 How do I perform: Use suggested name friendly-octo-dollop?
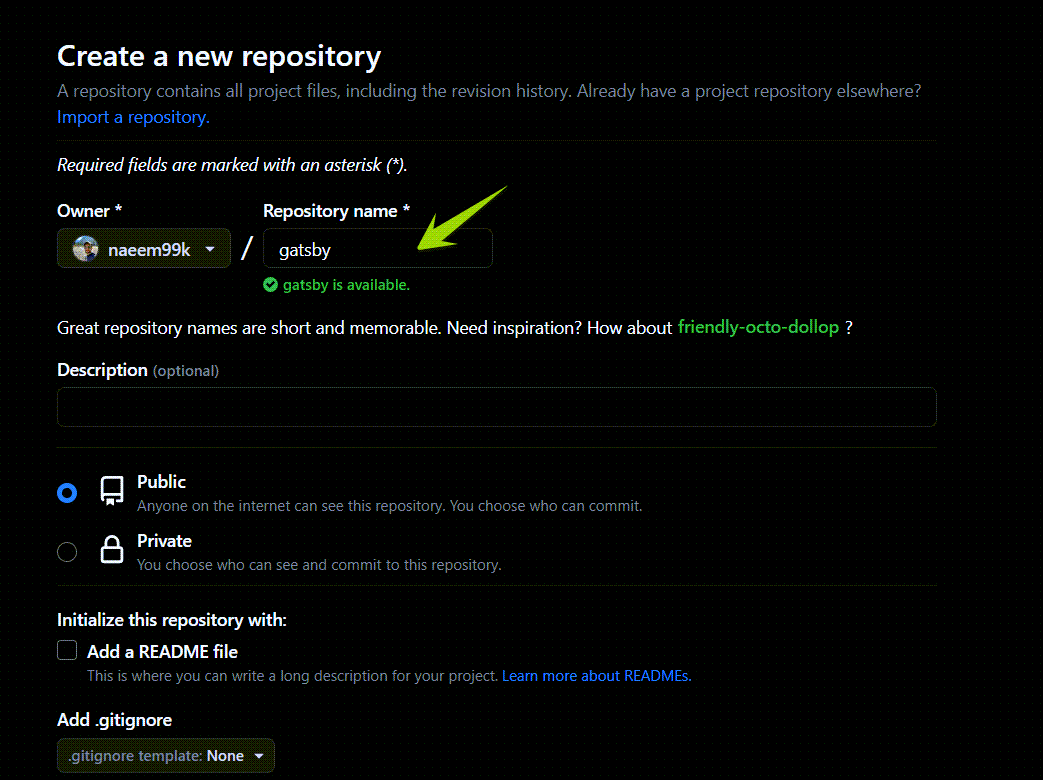click(x=758, y=327)
